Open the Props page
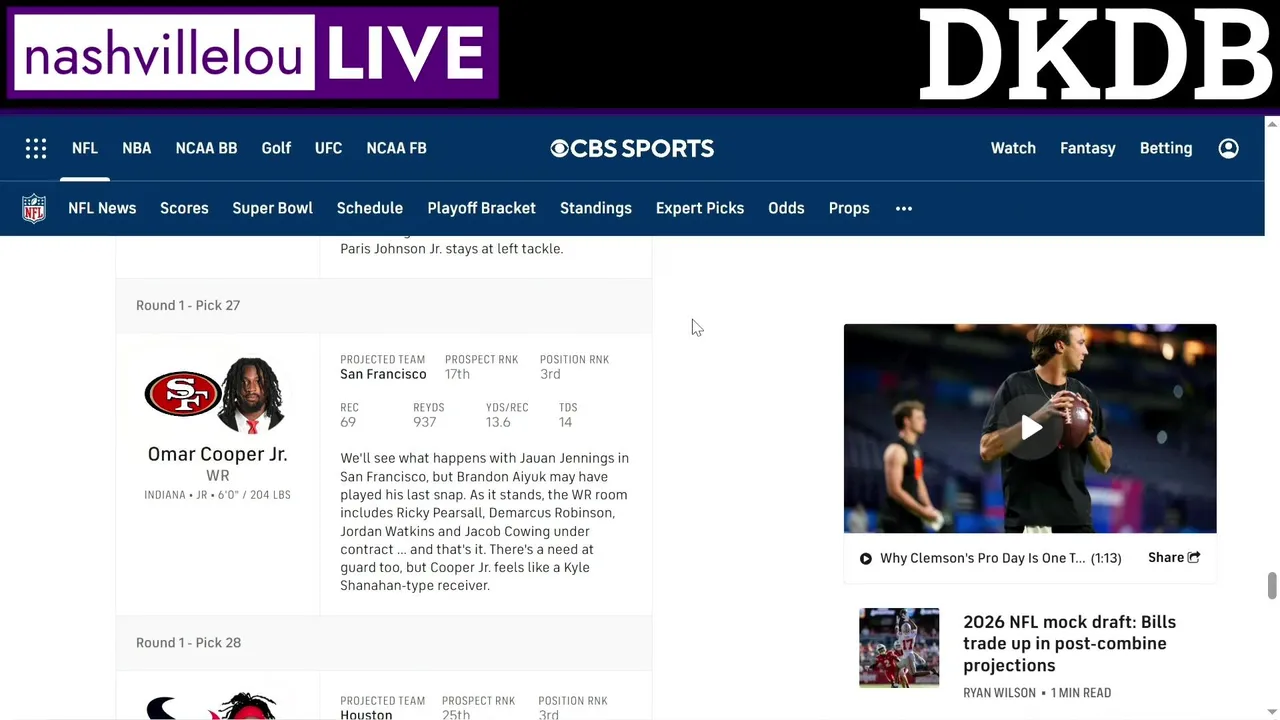 click(849, 208)
